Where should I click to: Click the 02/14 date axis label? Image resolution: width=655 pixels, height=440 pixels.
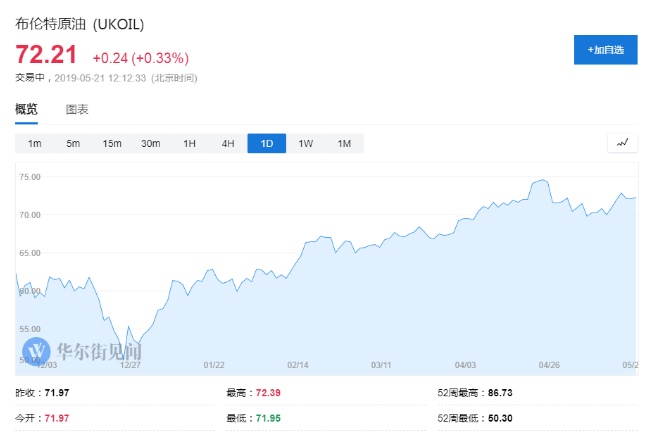[x=296, y=366]
